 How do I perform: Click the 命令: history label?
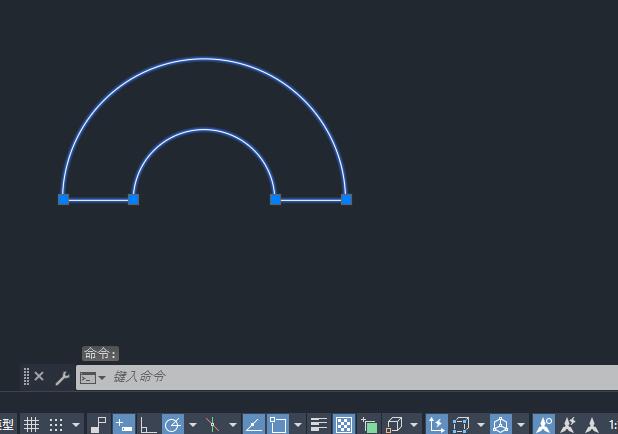[101, 353]
